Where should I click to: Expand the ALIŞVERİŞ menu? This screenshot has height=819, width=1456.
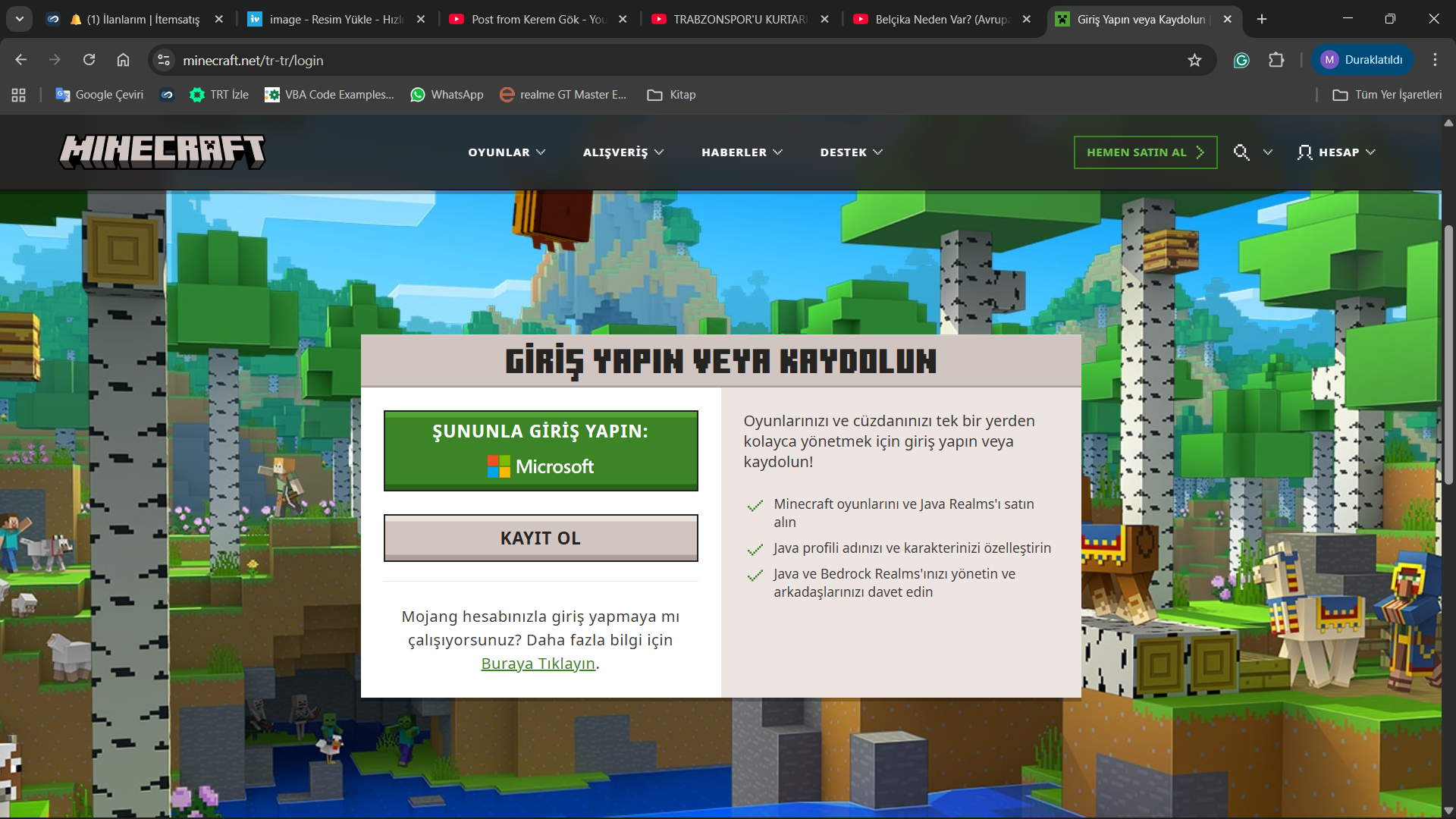coord(623,152)
